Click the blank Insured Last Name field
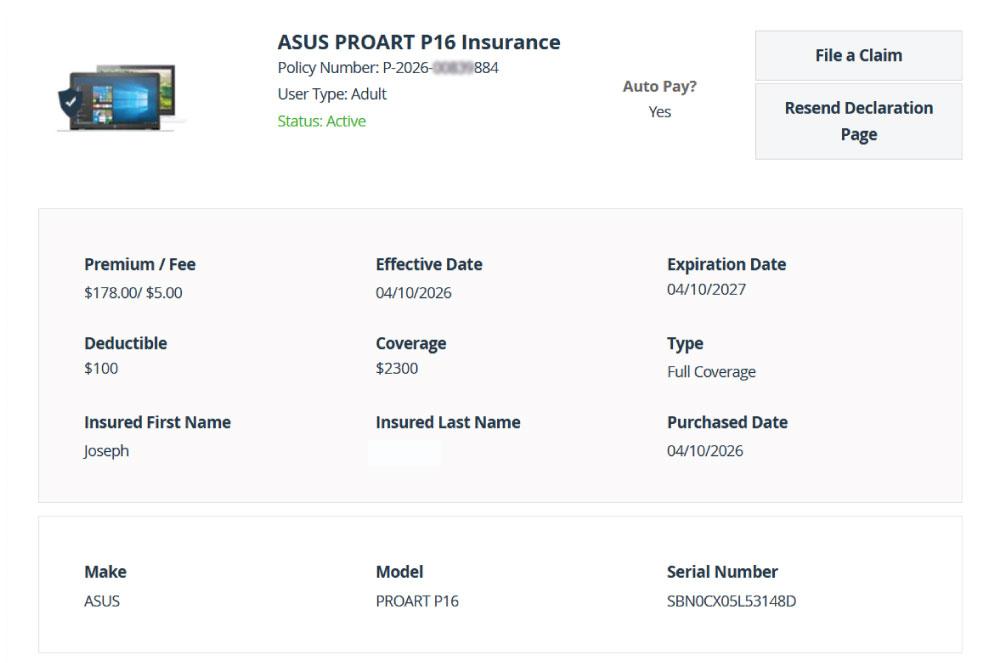Viewport: 1000px width, 663px height. click(405, 452)
